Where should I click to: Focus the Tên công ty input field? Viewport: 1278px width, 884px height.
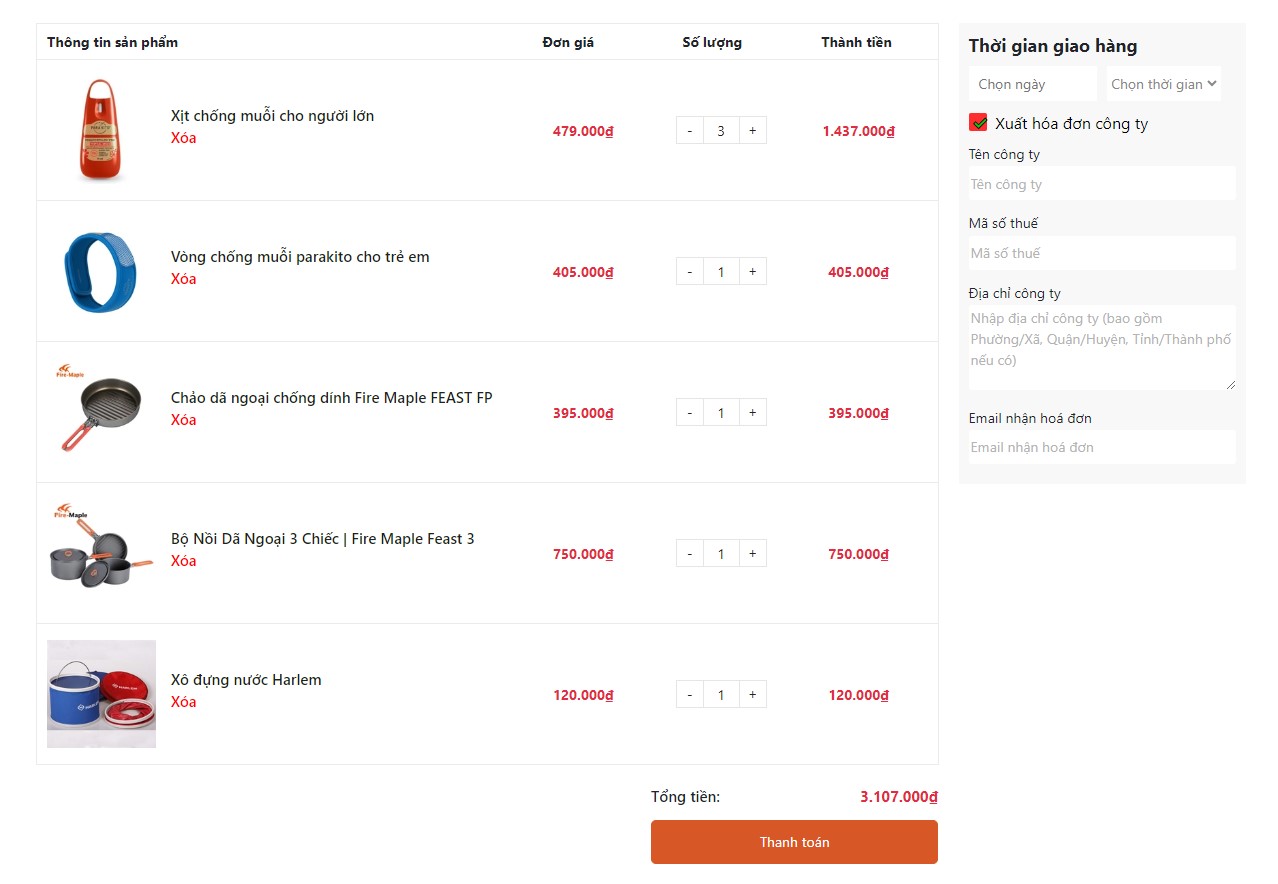click(x=1101, y=184)
